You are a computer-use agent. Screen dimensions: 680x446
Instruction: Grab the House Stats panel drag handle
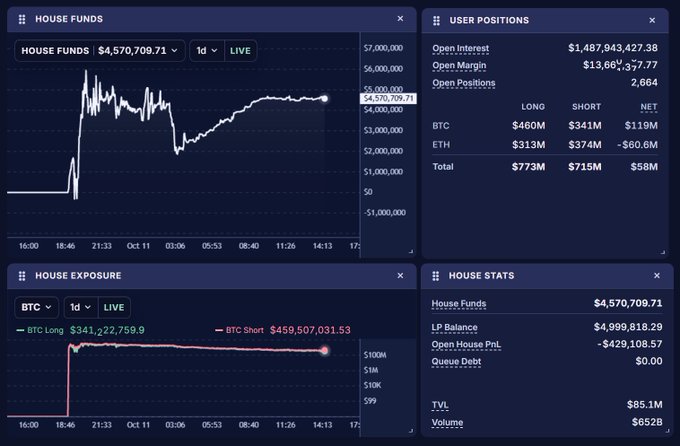click(x=436, y=275)
